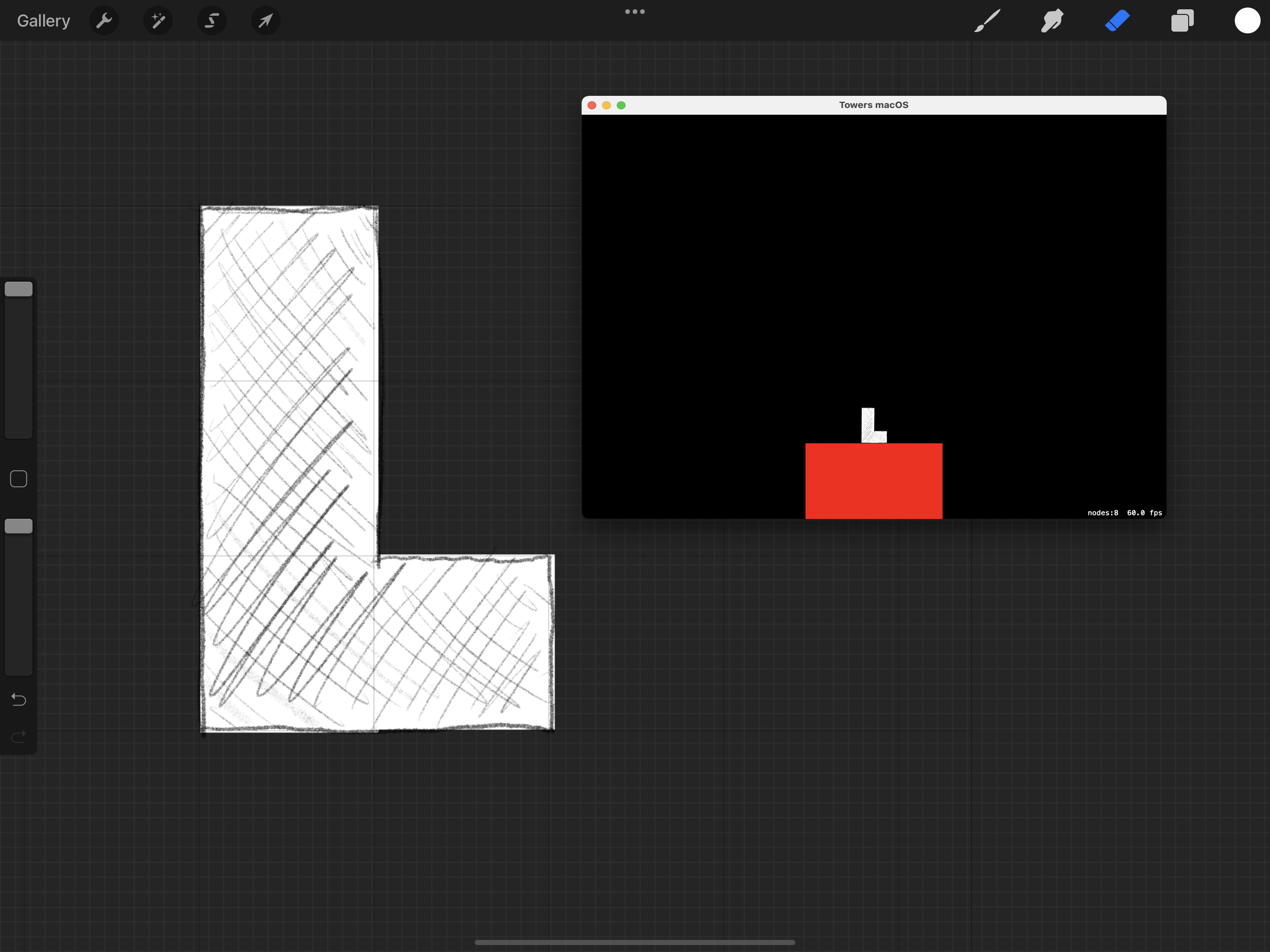The width and height of the screenshot is (1270, 952).
Task: Click the brush size slider handle
Action: (x=19, y=289)
